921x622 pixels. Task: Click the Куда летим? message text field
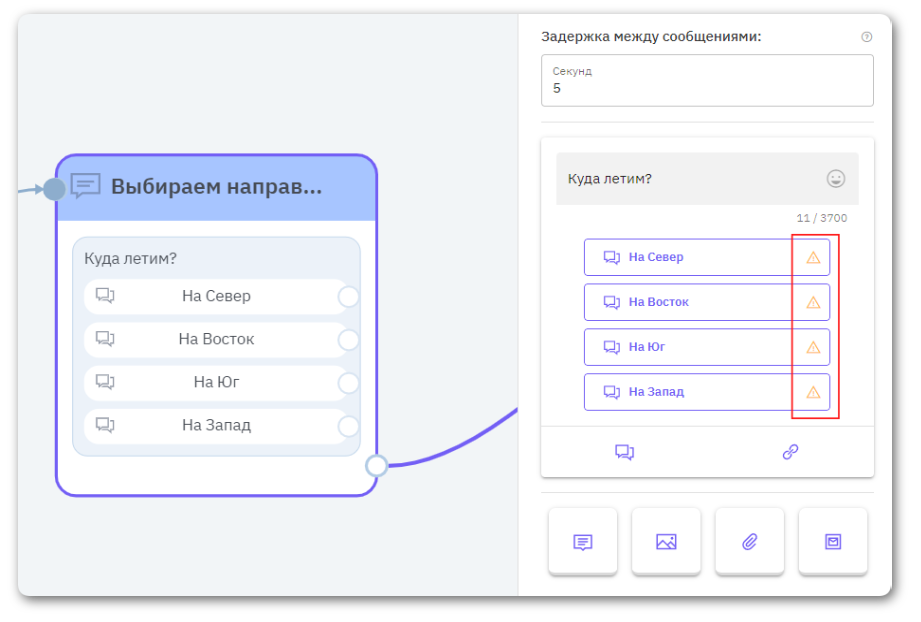(x=707, y=179)
